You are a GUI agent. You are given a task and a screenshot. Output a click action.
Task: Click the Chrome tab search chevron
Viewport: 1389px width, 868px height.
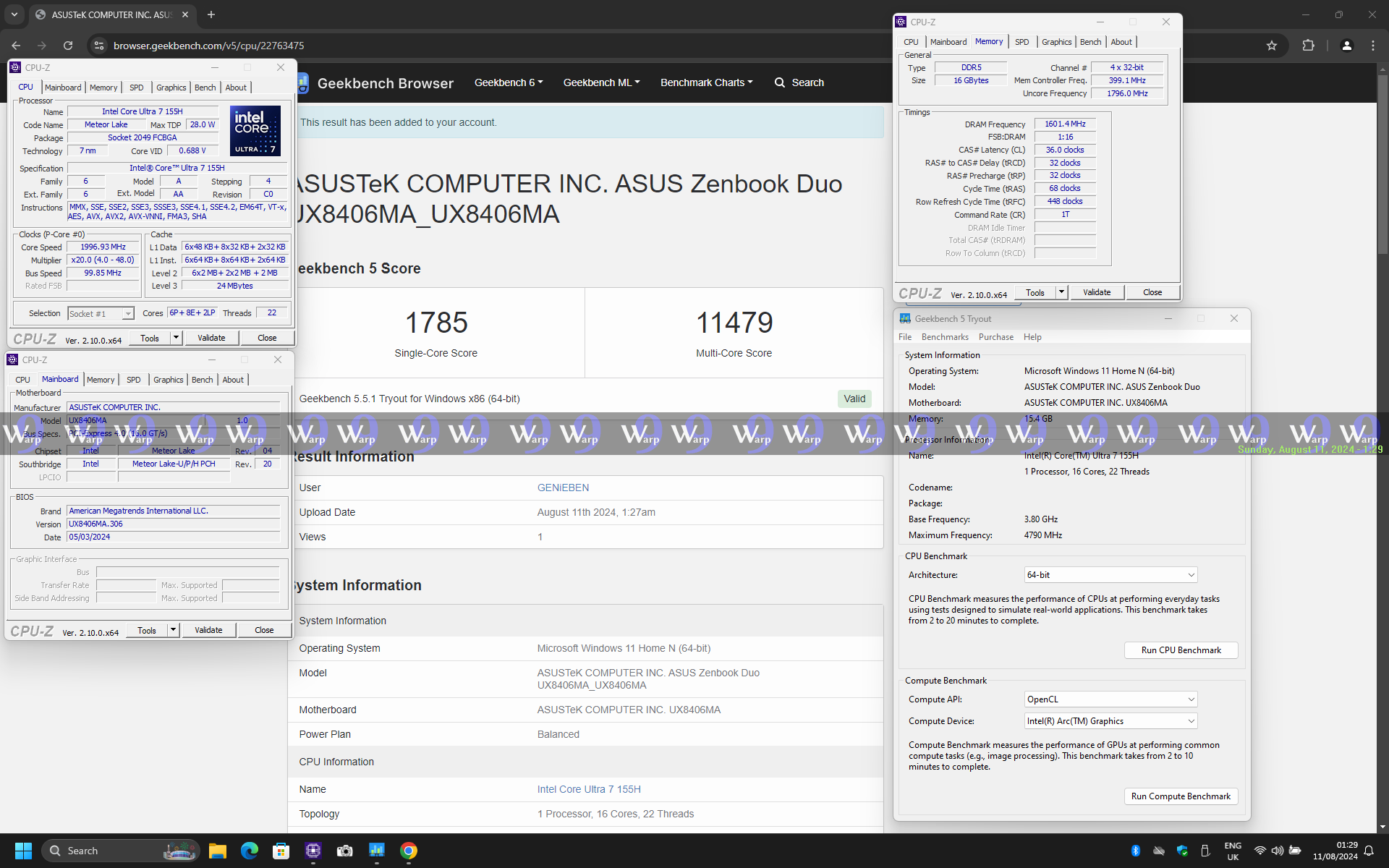tap(14, 14)
